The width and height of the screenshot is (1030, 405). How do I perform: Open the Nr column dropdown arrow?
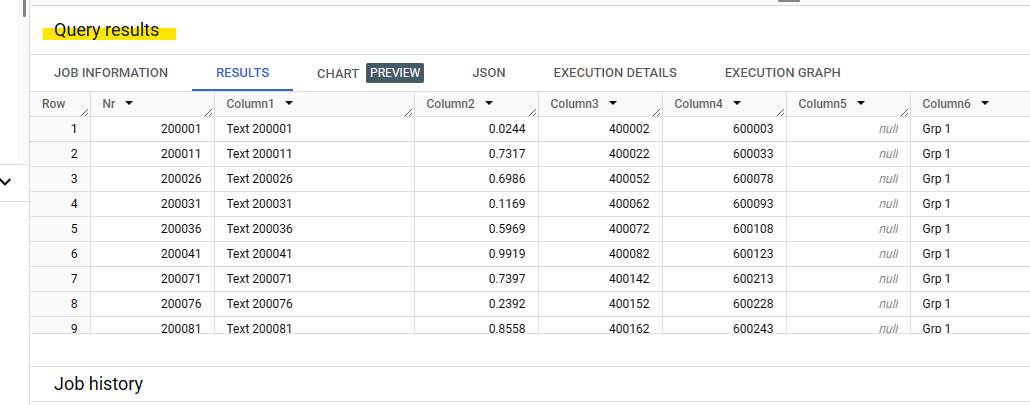[x=129, y=104]
